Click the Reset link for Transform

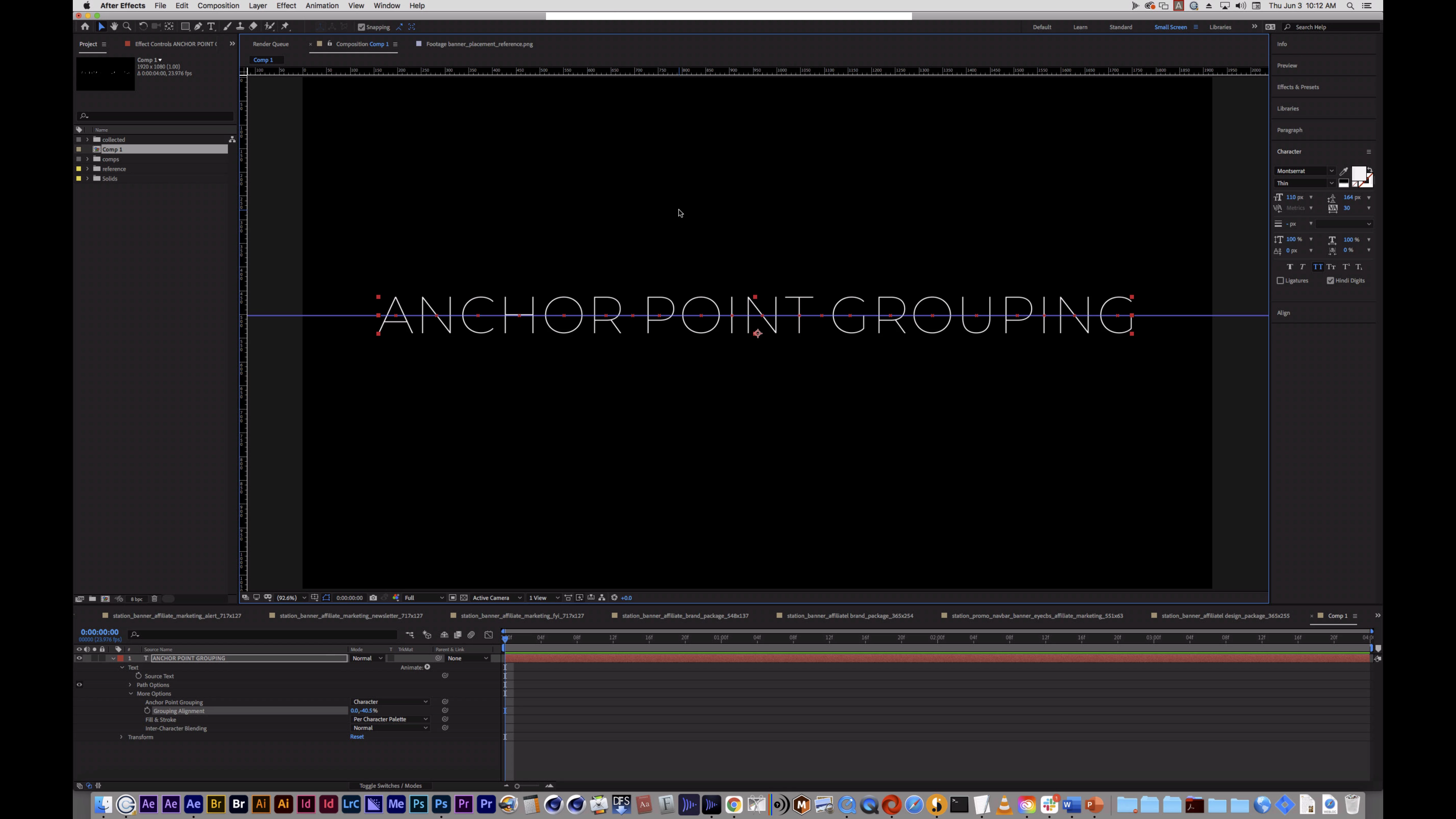(357, 737)
